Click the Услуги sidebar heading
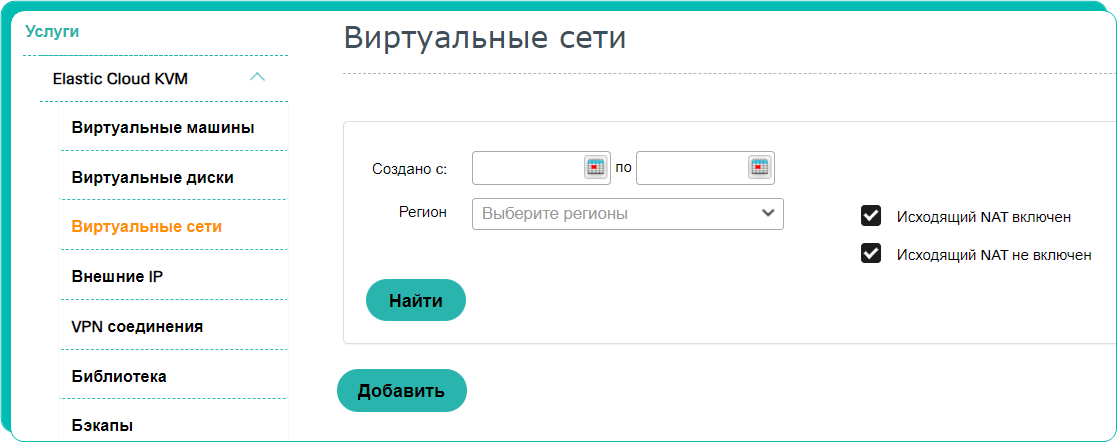The image size is (1117, 442). point(52,31)
